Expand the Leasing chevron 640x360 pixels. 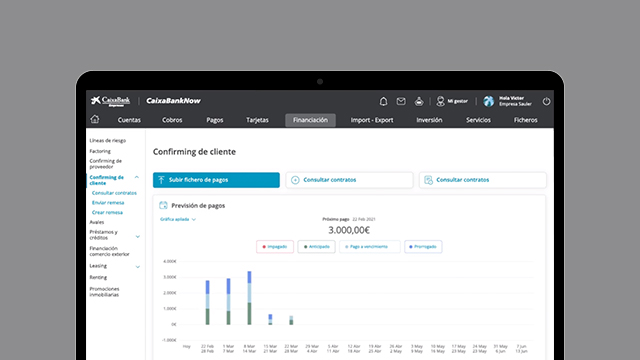tap(138, 267)
